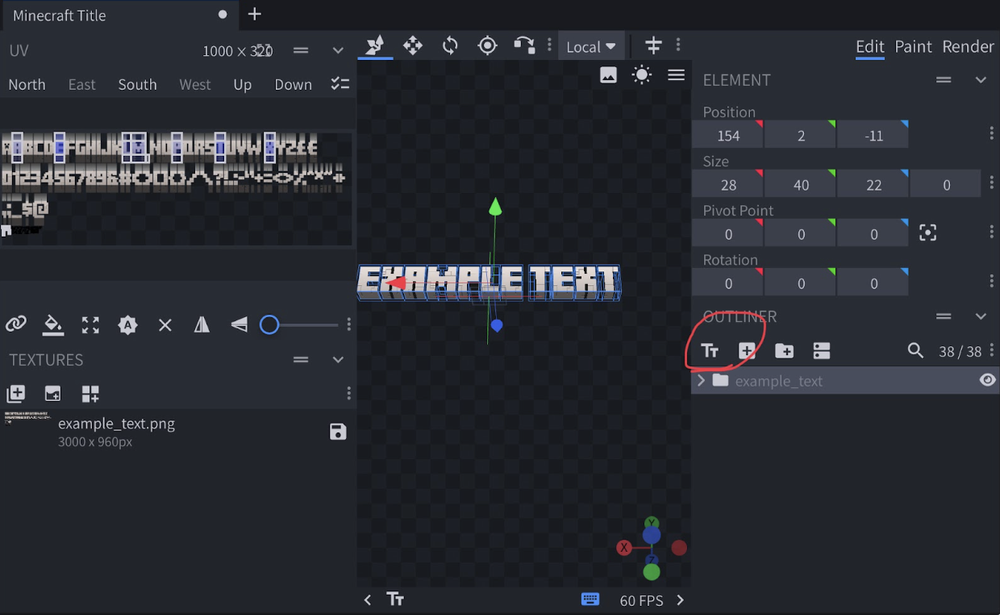
Task: Edit the Size inflate field showing 0
Action: [x=946, y=184]
